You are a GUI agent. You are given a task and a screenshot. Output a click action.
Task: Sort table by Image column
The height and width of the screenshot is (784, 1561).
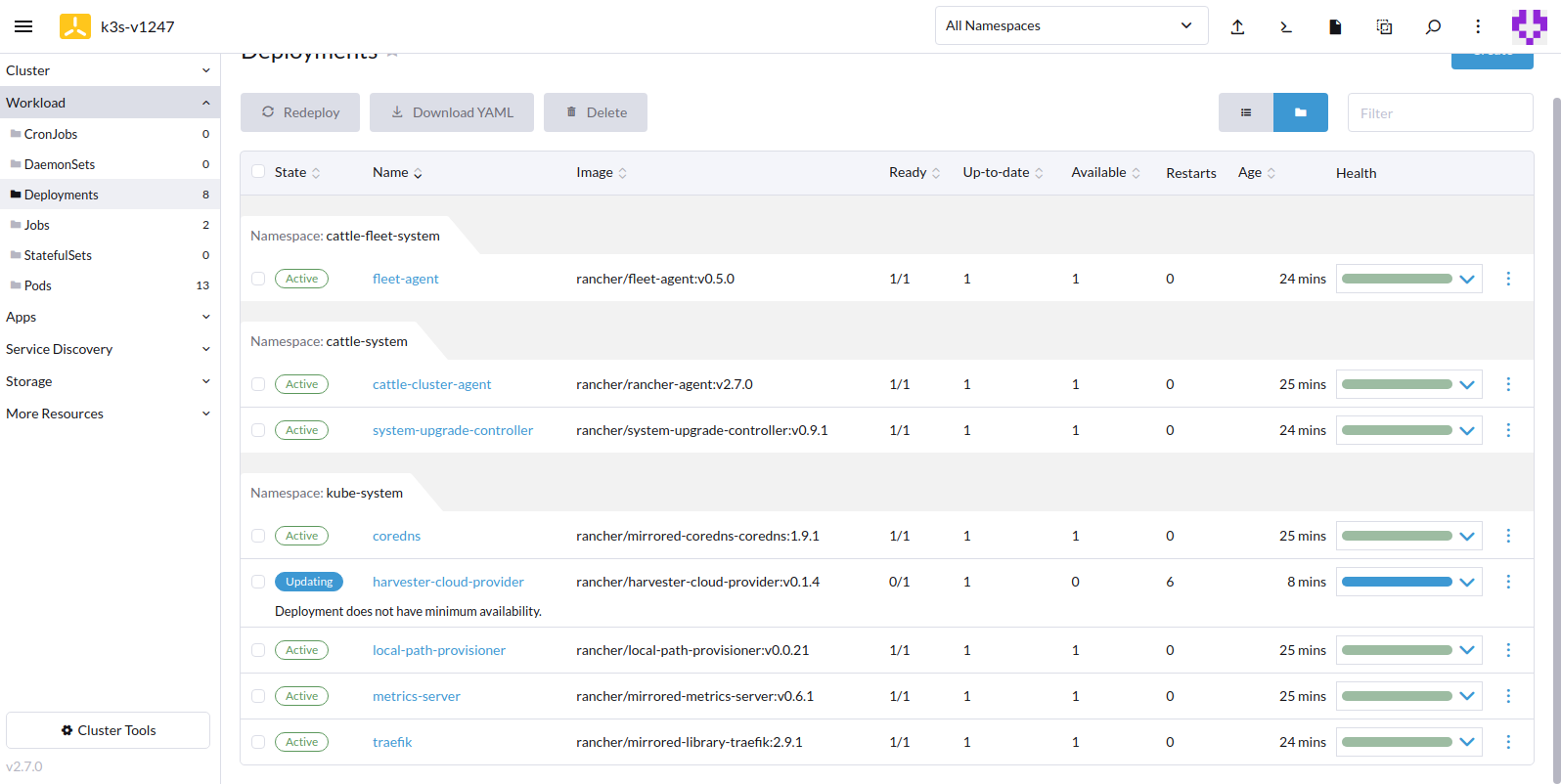coord(602,173)
